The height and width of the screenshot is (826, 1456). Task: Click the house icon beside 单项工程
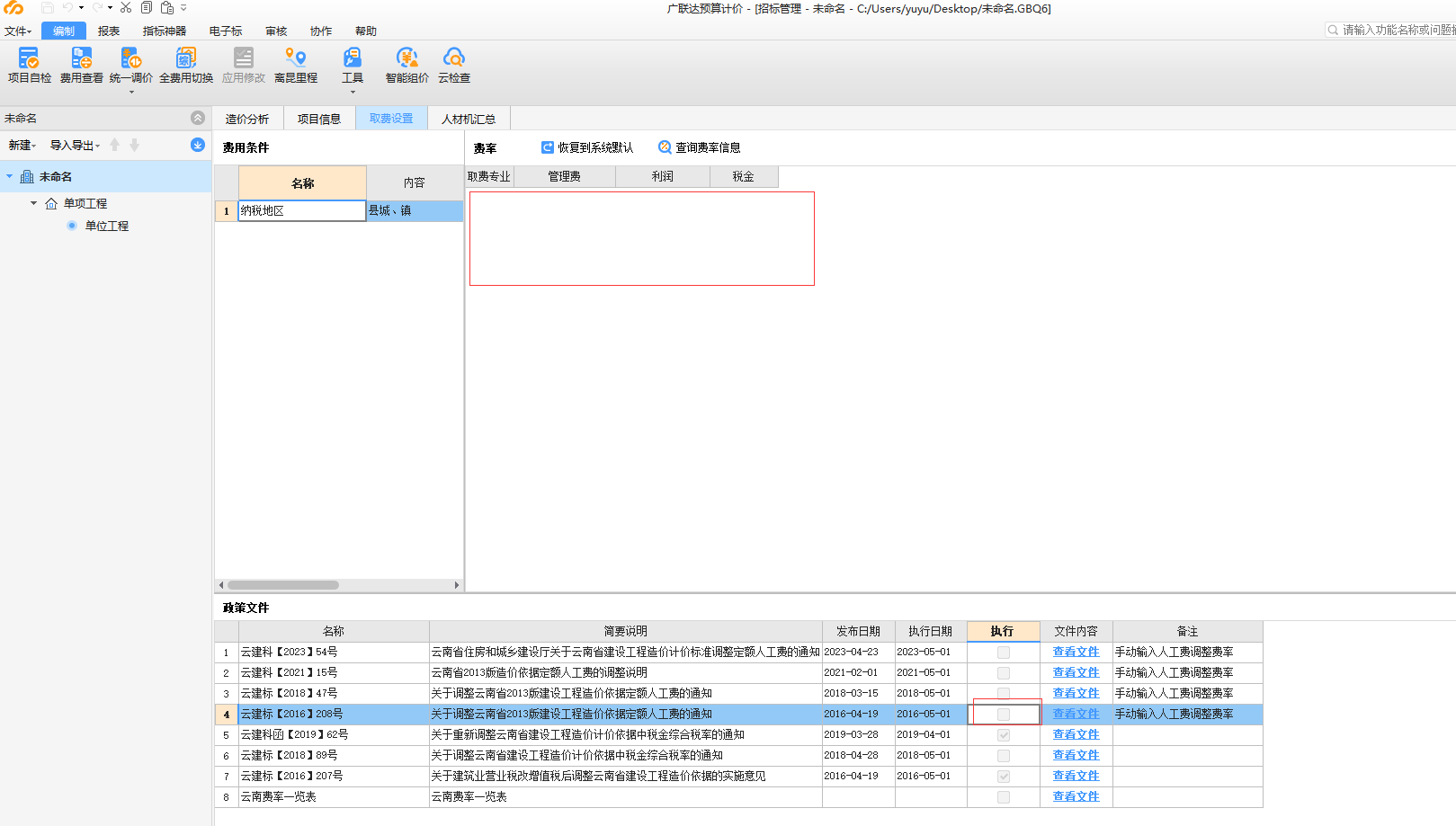pyautogui.click(x=51, y=204)
